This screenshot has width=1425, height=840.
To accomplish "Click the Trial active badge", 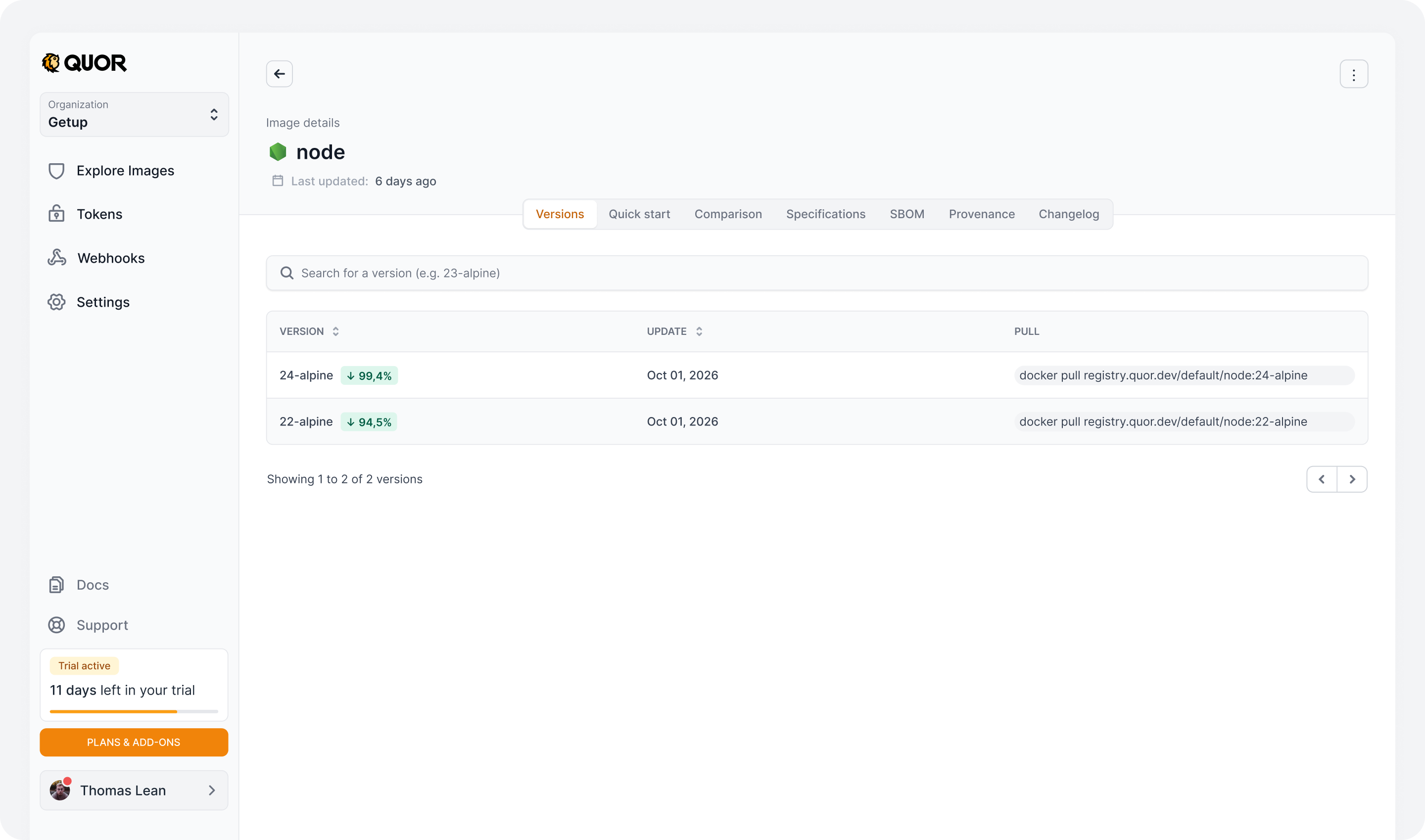I will pyautogui.click(x=84, y=666).
